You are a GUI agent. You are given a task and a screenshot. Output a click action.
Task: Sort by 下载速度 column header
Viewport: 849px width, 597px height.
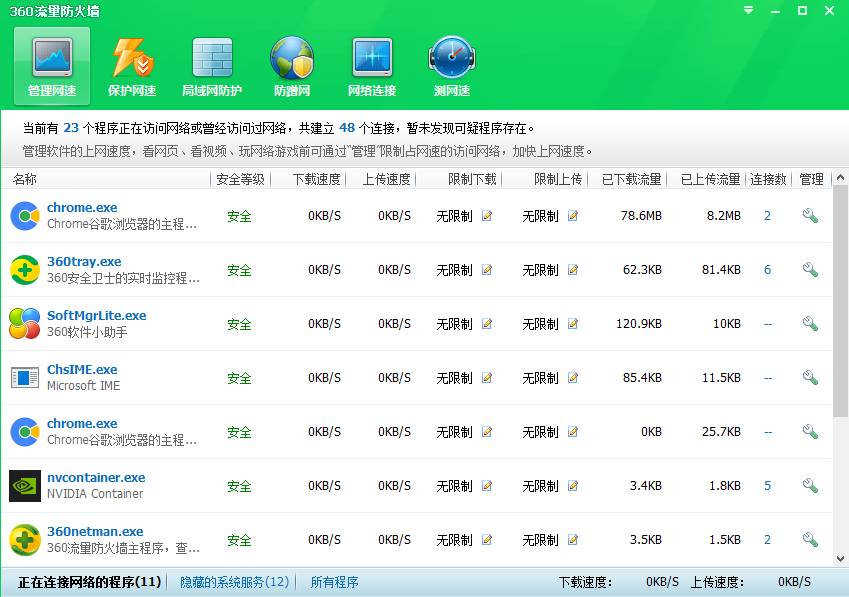pos(316,179)
